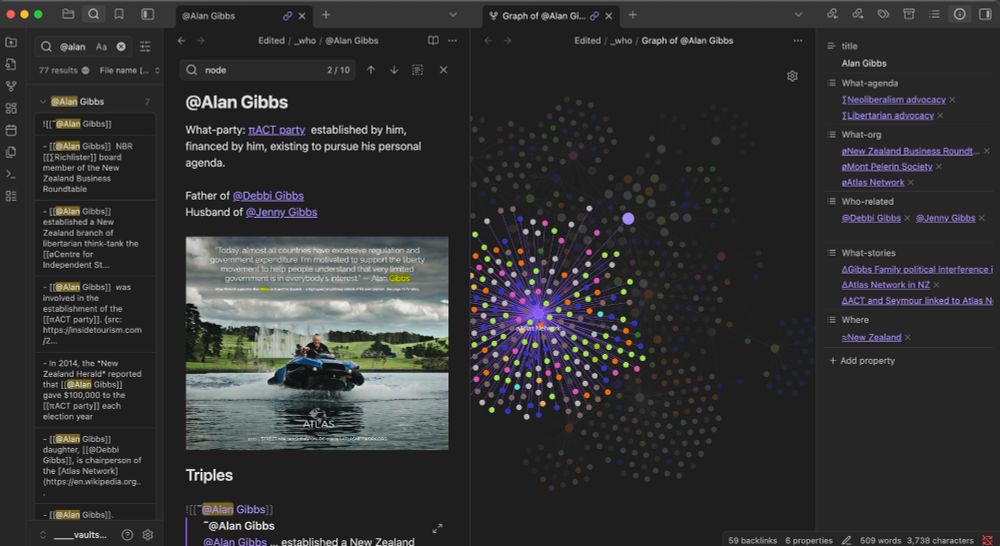The image size is (1000, 546).
Task: Open the file explorer tab icon
Action: click(68, 14)
